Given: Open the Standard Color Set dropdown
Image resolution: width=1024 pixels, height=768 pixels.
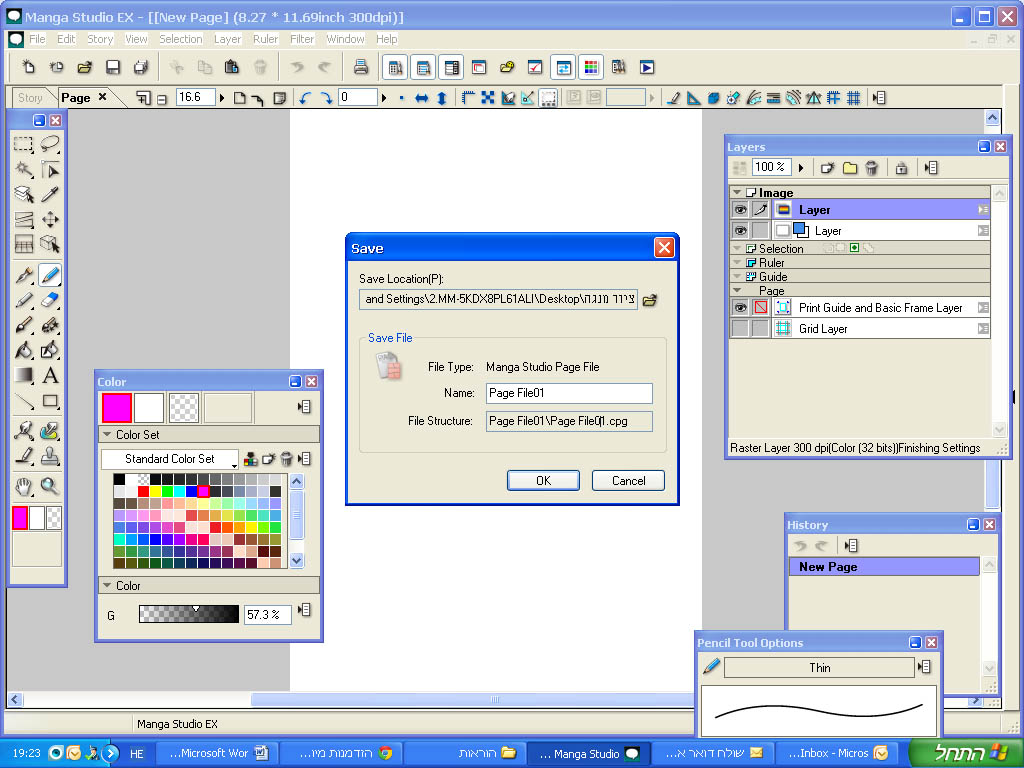Looking at the screenshot, I should [x=170, y=459].
